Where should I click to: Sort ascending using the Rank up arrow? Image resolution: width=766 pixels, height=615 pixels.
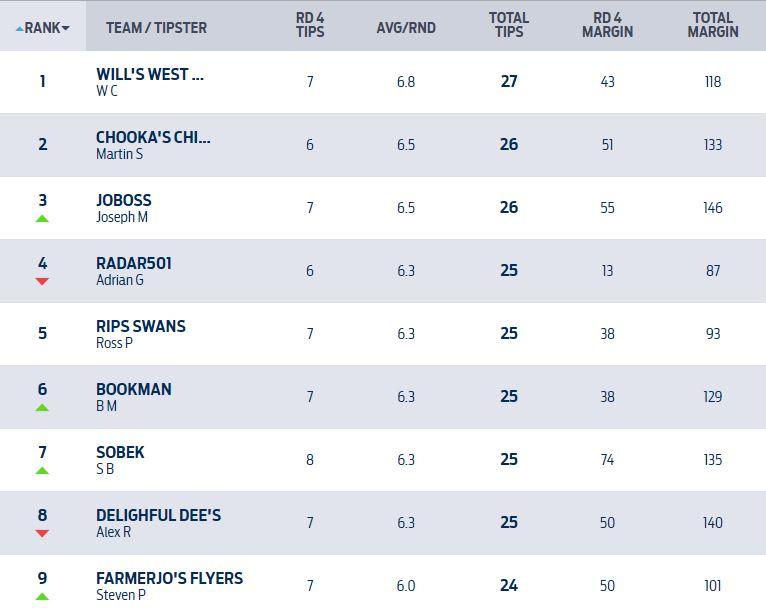(20, 28)
